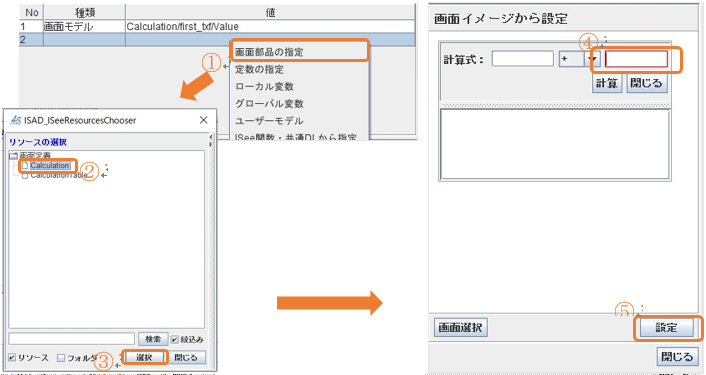Select the 画面モデル cell in row 1
The image size is (706, 375).
point(85,27)
